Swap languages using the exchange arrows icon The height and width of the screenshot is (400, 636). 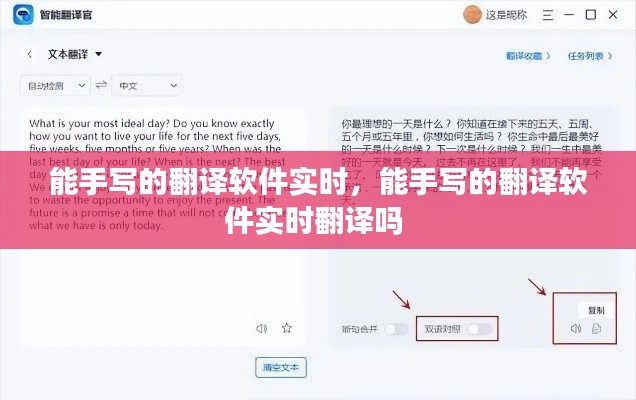click(x=101, y=85)
